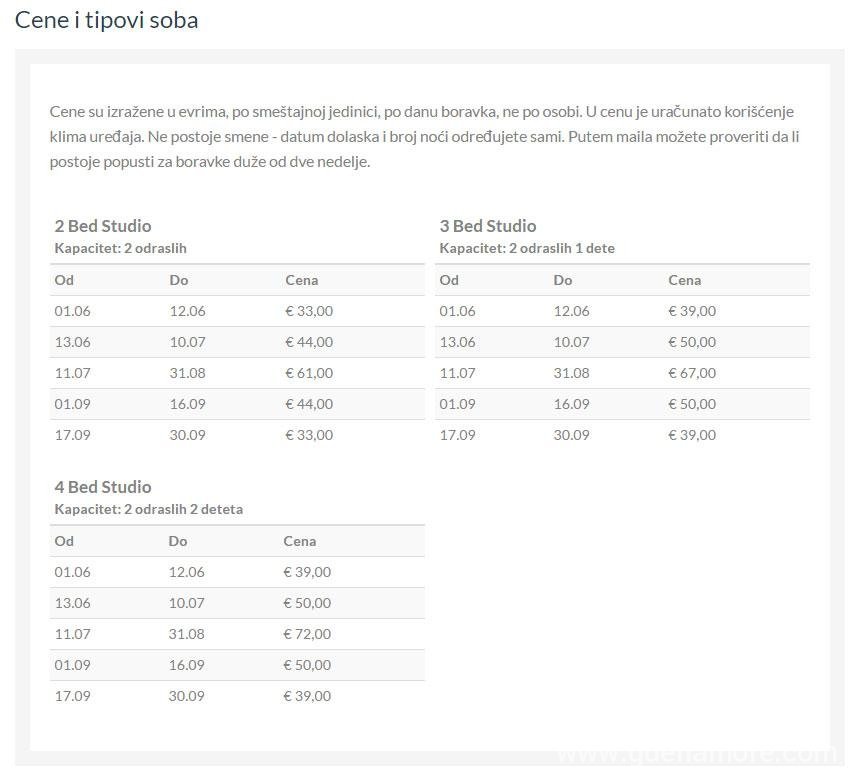Click 'Kapacitet: 2 odraslih 1 dete' text
This screenshot has width=856, height=777.
click(x=527, y=248)
